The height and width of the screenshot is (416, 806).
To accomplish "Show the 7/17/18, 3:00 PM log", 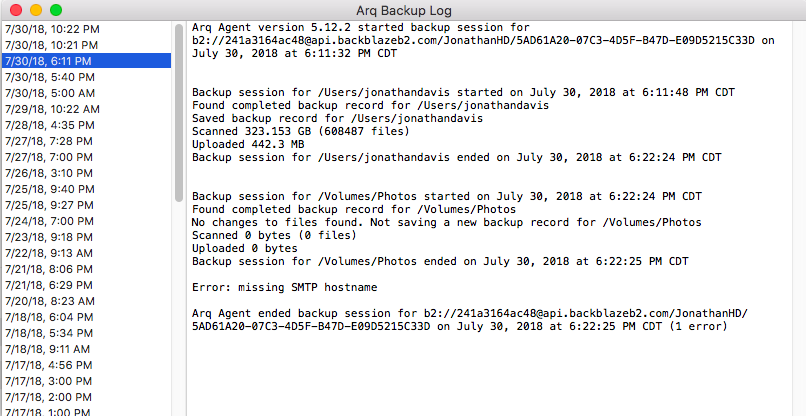I will pyautogui.click(x=86, y=381).
